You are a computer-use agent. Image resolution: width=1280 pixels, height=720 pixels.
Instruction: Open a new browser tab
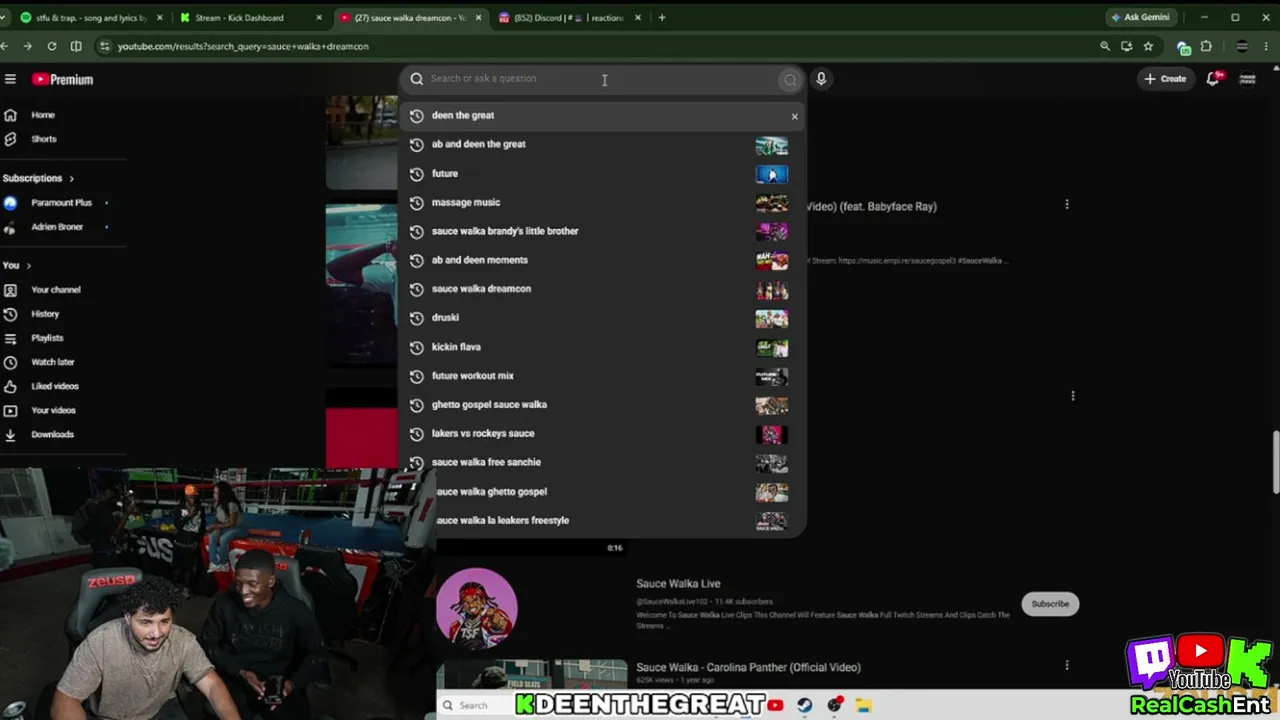click(661, 17)
